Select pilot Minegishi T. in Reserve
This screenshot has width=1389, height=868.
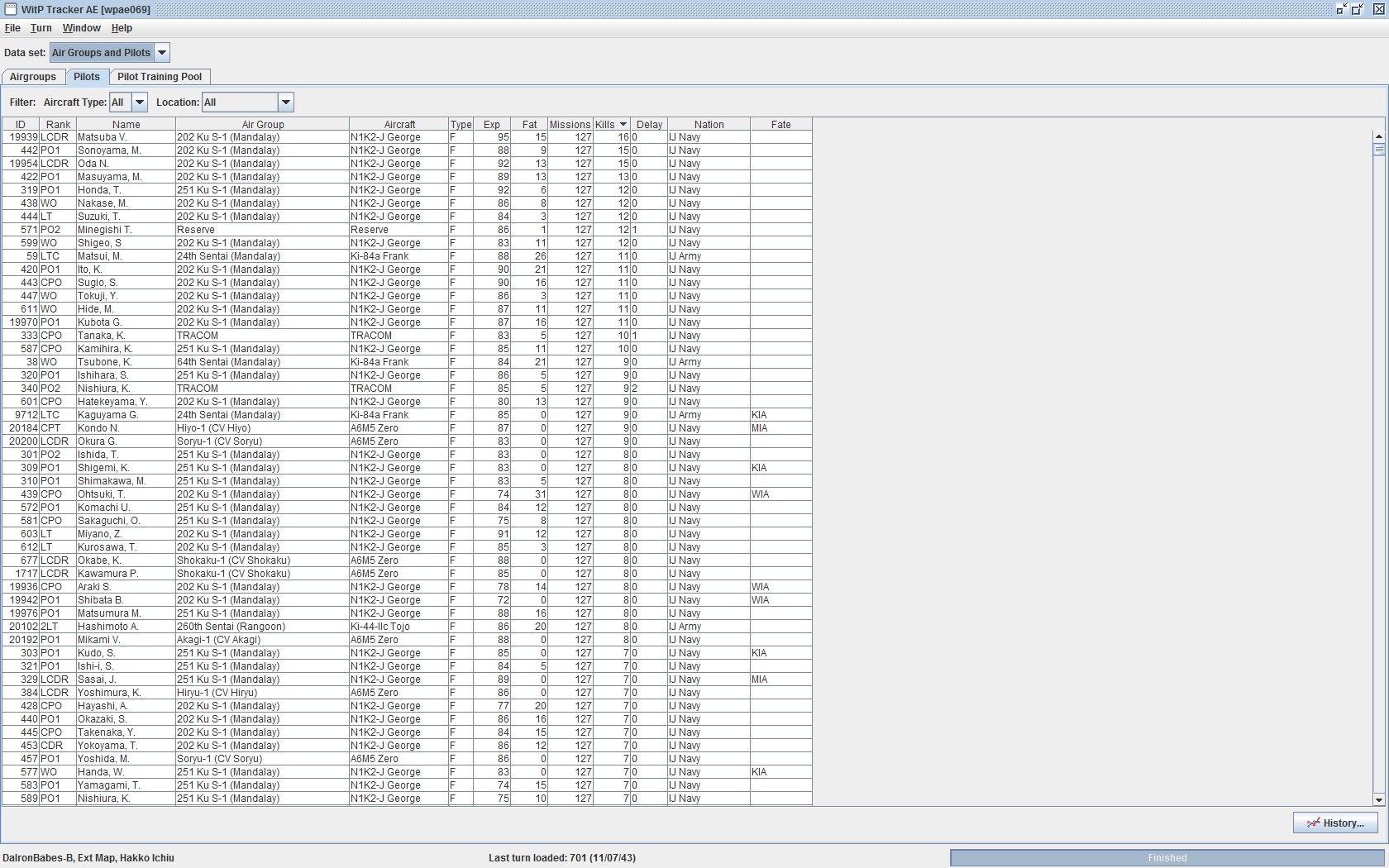(x=407, y=230)
